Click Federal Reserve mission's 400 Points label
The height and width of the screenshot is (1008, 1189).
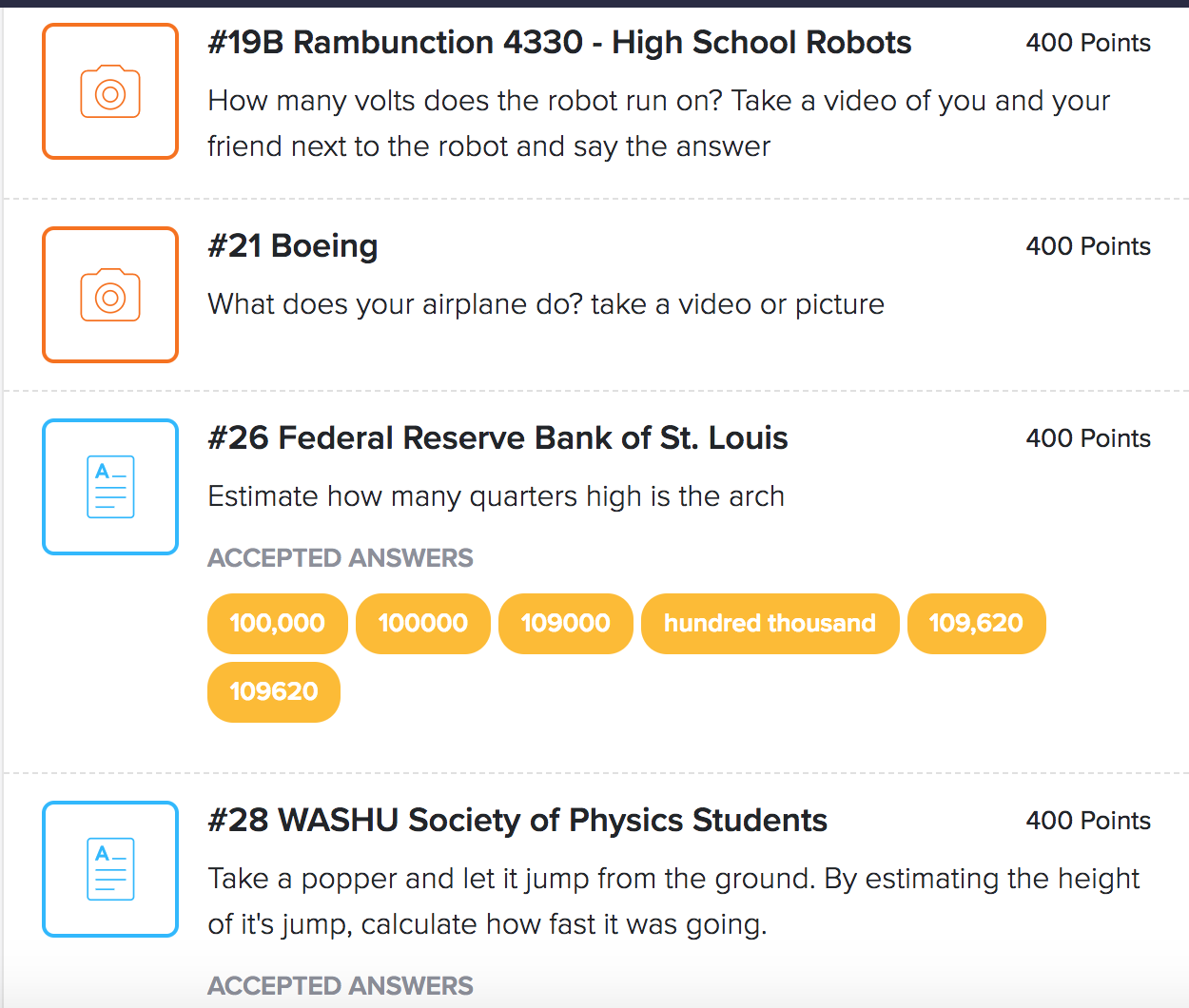1087,438
